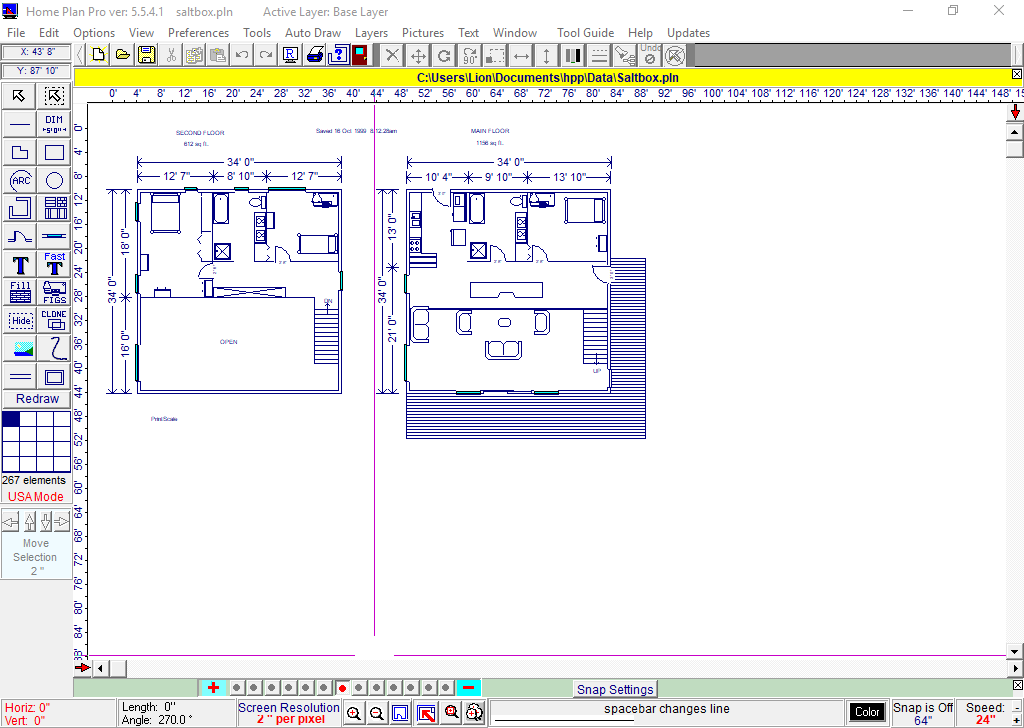This screenshot has width=1024, height=728.
Task: Select the last zoom-level dot before minus
Action: pyautogui.click(x=445, y=688)
